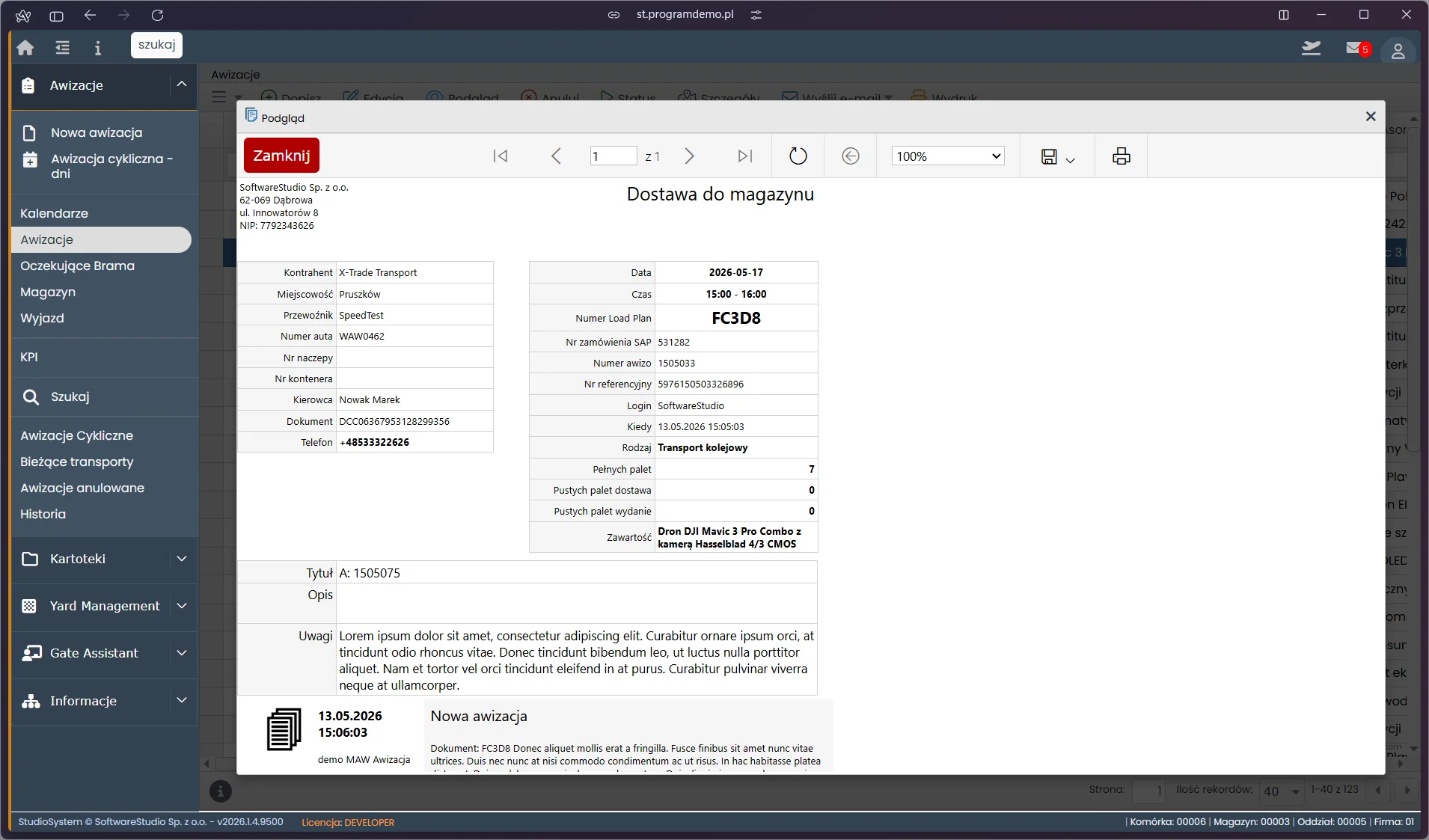Screen dimensions: 1429x840
Task: Open the zoom 100% dropdown
Action: (947, 156)
